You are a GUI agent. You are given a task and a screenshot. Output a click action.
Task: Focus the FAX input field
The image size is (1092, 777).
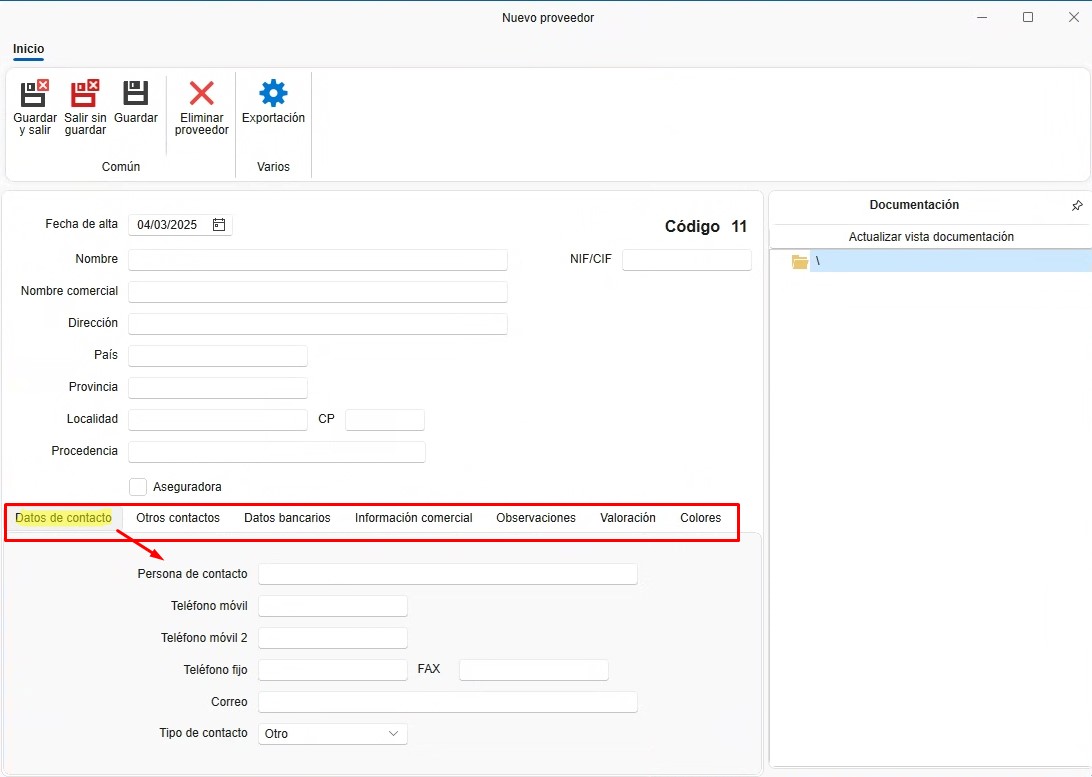533,670
